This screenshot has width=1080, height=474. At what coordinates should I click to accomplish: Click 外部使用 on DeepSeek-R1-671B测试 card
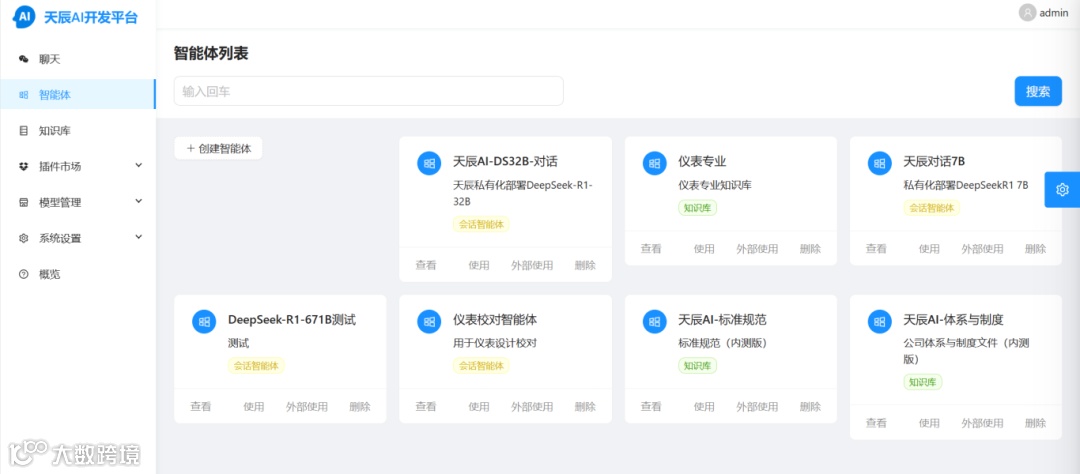point(307,406)
